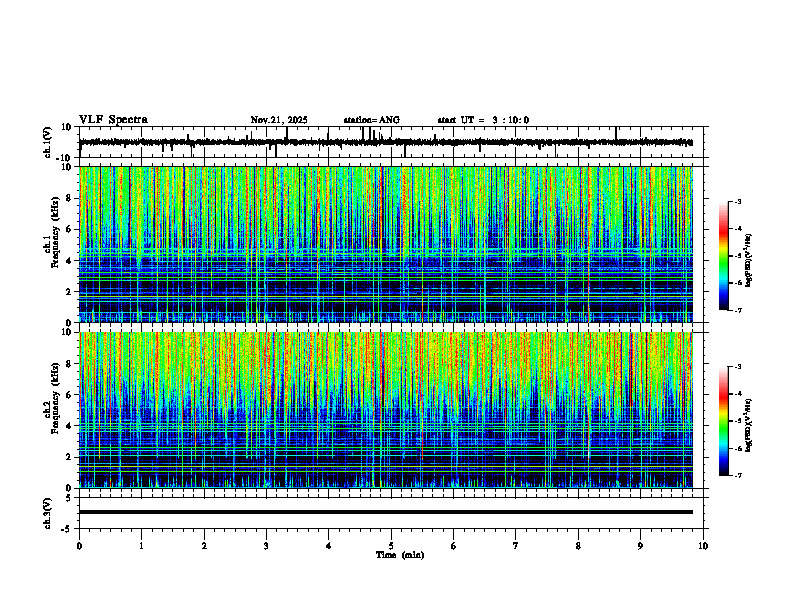Image resolution: width=792 pixels, height=612 pixels.
Task: Click the 4 kHz tick label on ch.1 axis
Action: 69,261
